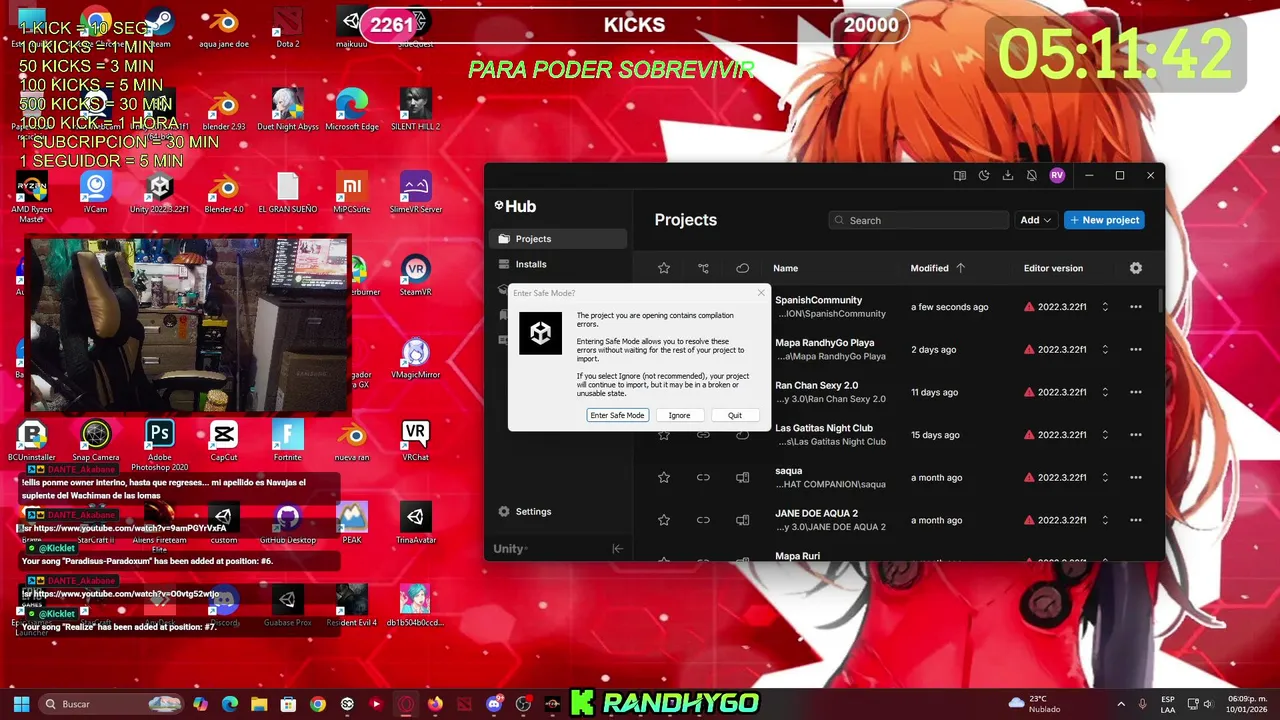The image size is (1280, 720).
Task: Sort projects by Name column
Action: point(786,268)
